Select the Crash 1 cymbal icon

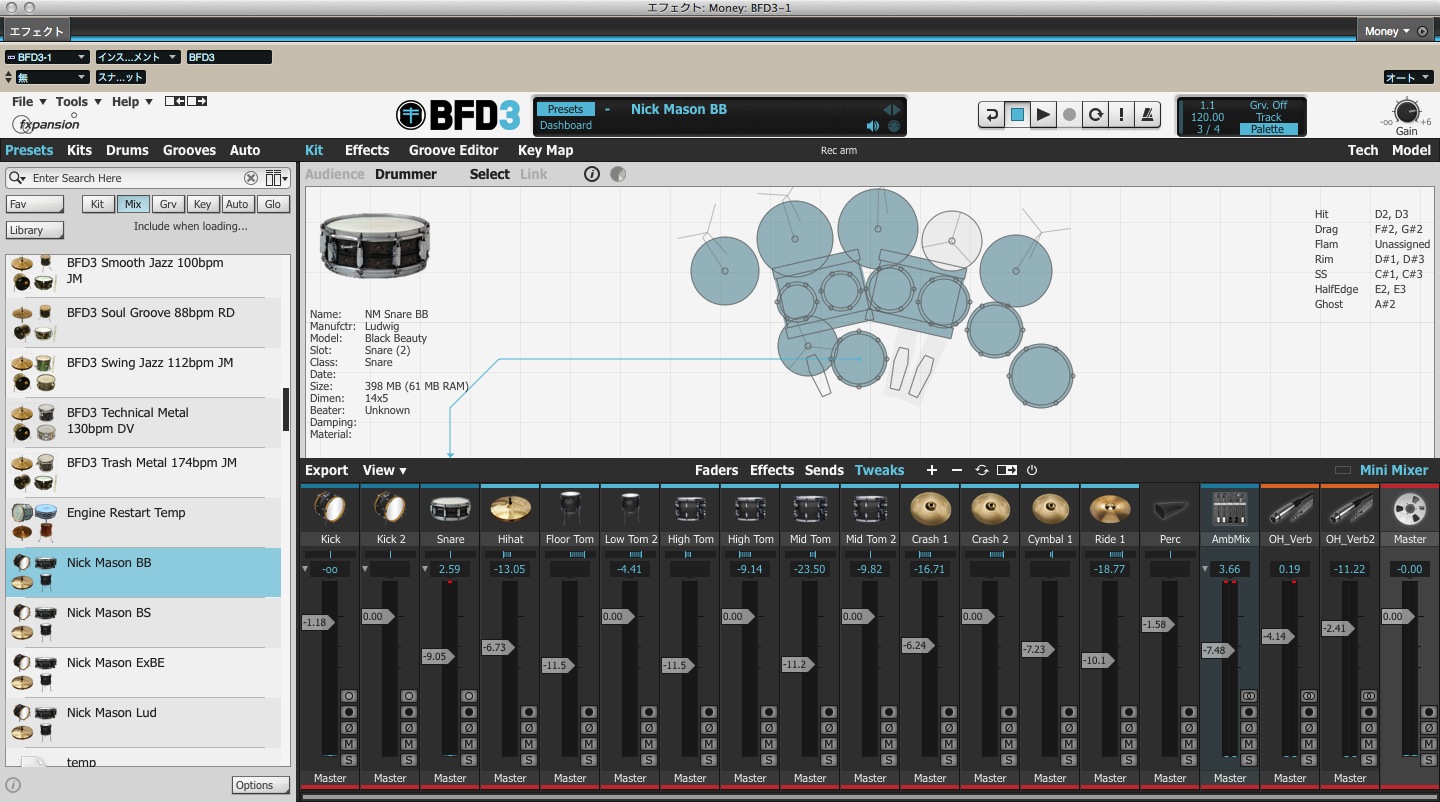pyautogui.click(x=930, y=509)
